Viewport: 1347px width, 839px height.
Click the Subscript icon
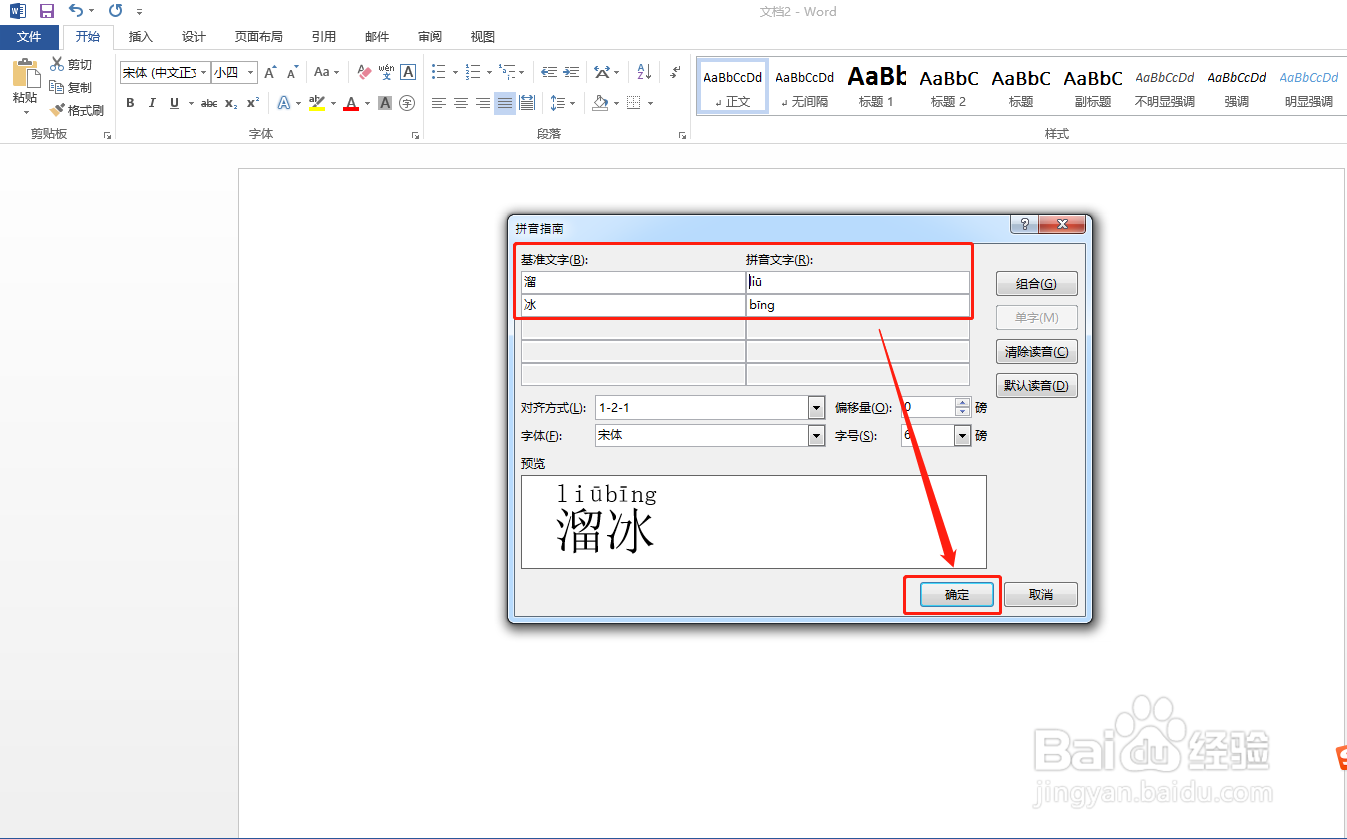pyautogui.click(x=229, y=103)
